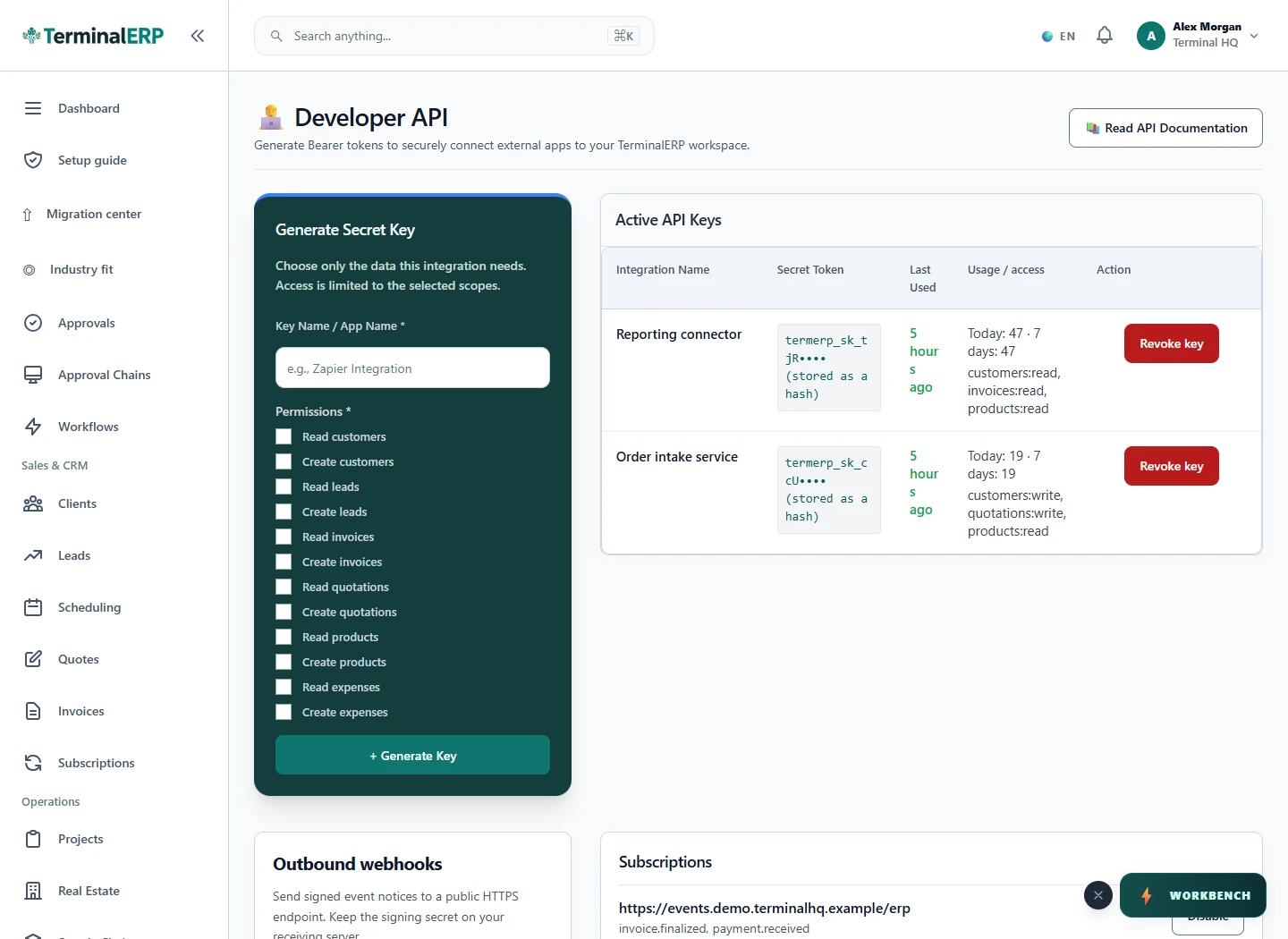The width and height of the screenshot is (1288, 939).
Task: Click the Leads trending icon
Action: (x=33, y=555)
